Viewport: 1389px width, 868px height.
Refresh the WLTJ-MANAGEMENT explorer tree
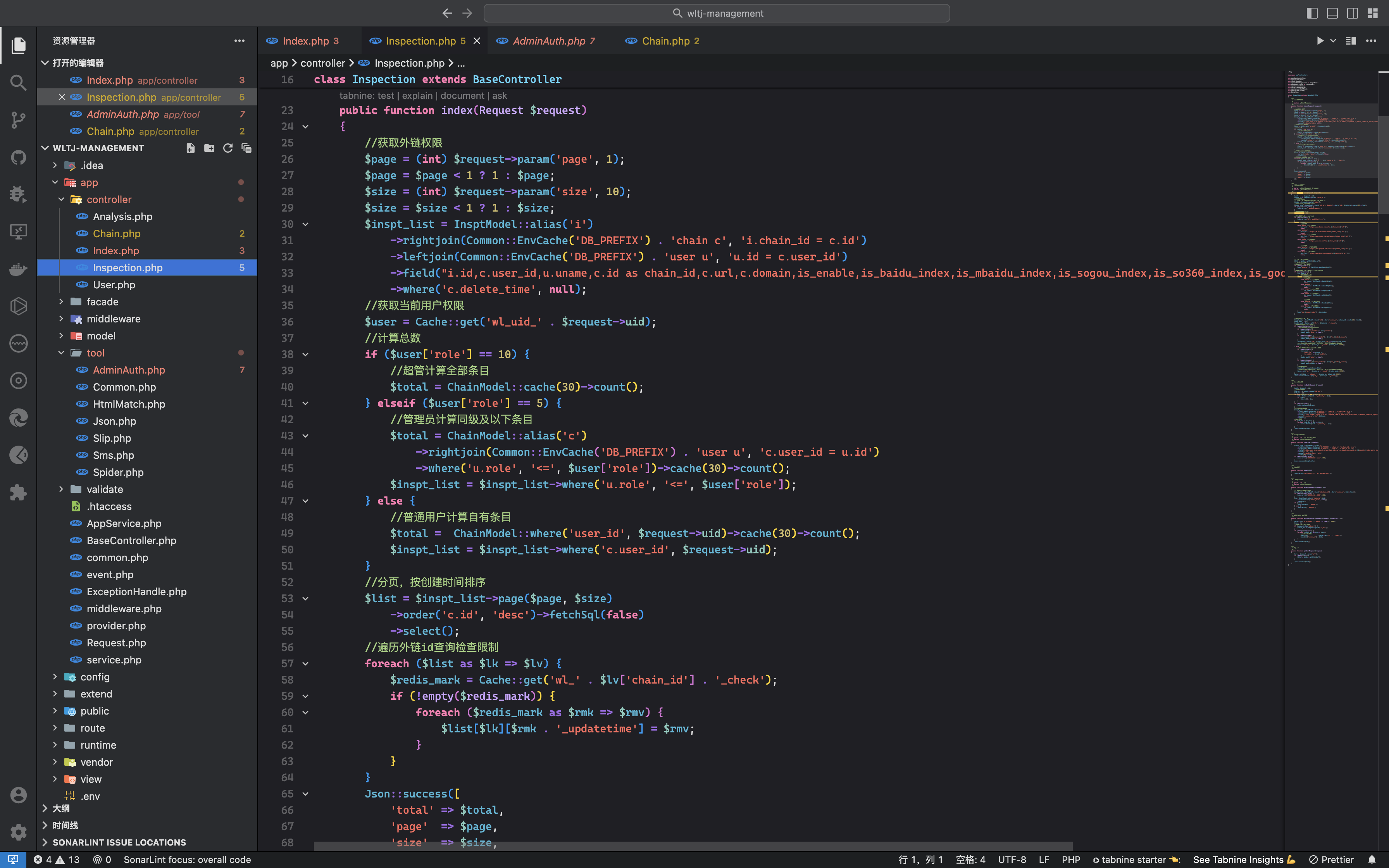tap(228, 148)
